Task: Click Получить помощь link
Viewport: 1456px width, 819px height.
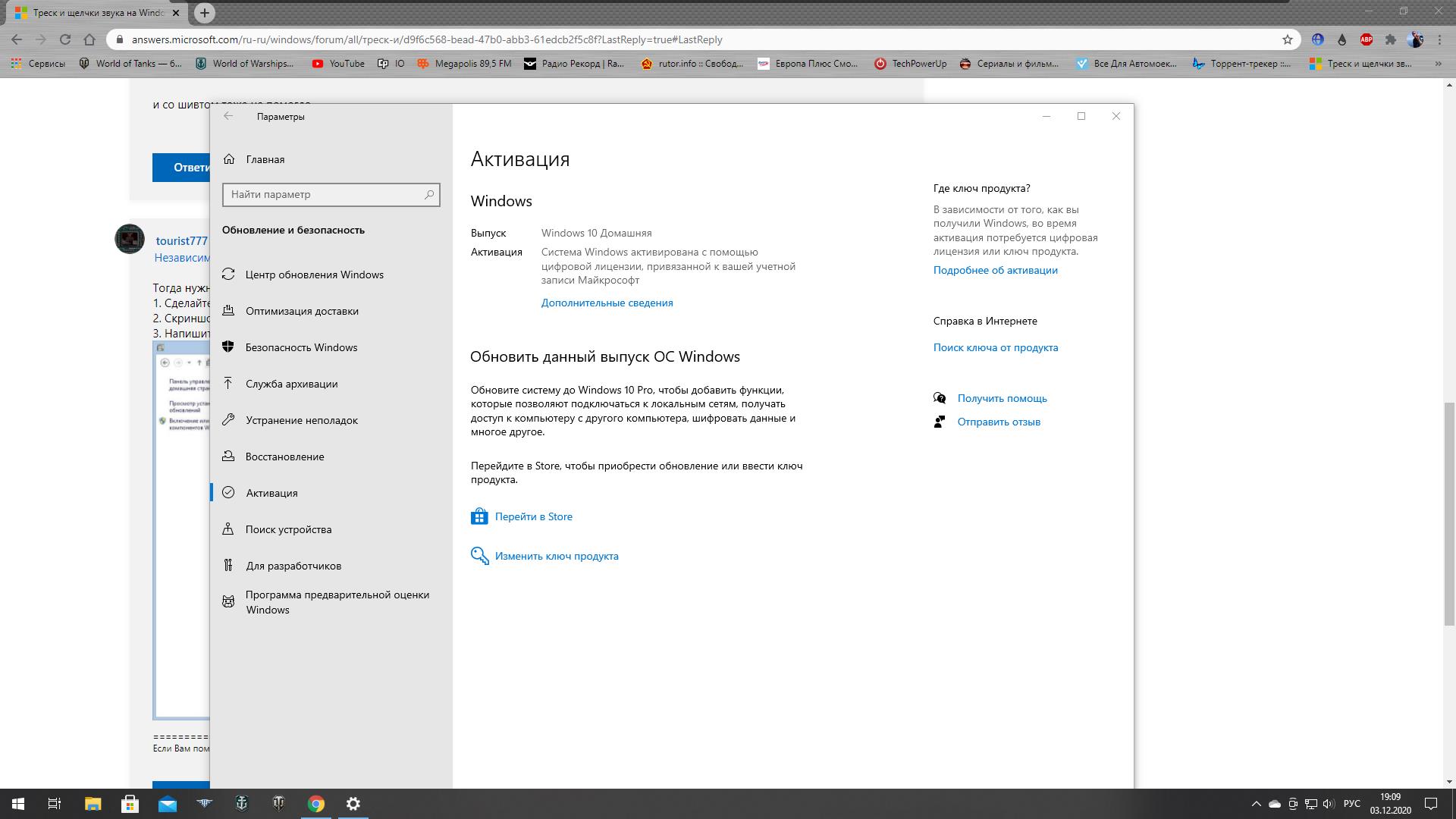Action: [x=1002, y=398]
